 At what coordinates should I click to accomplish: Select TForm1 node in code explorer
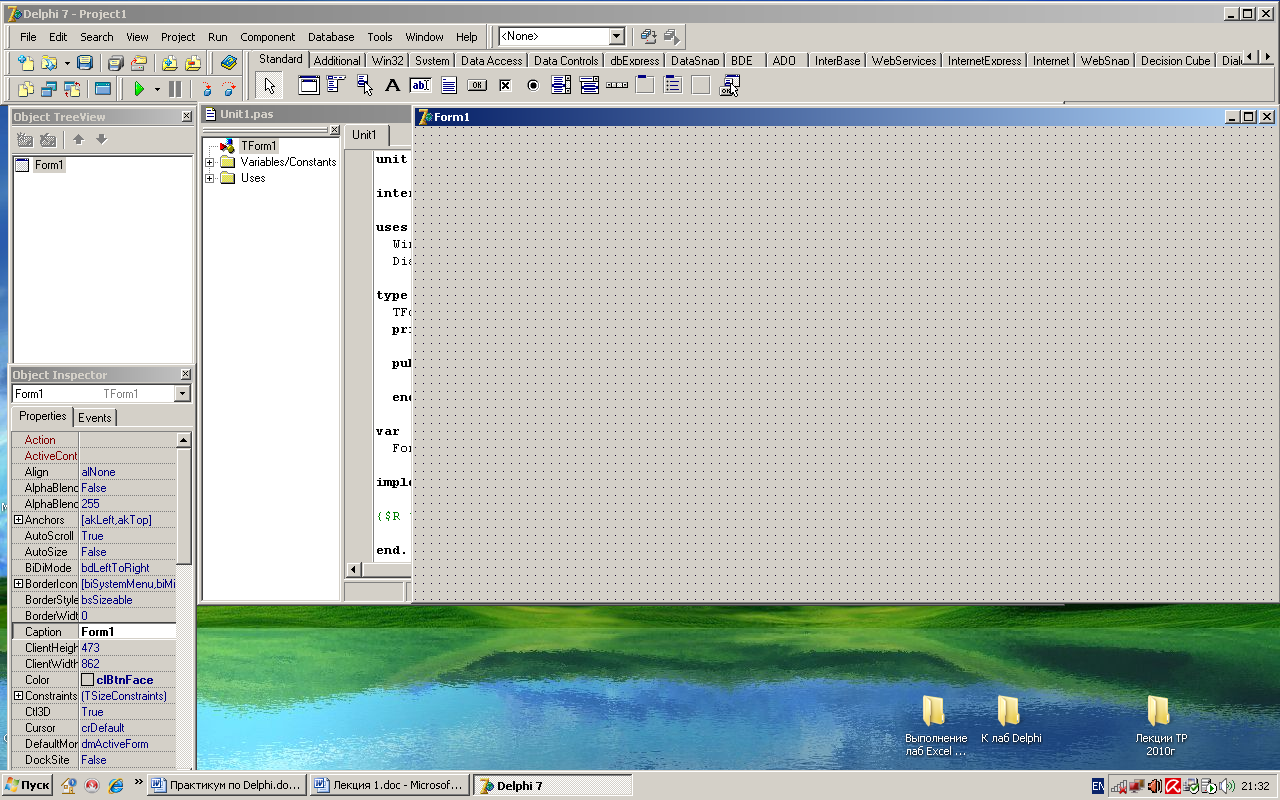point(259,146)
